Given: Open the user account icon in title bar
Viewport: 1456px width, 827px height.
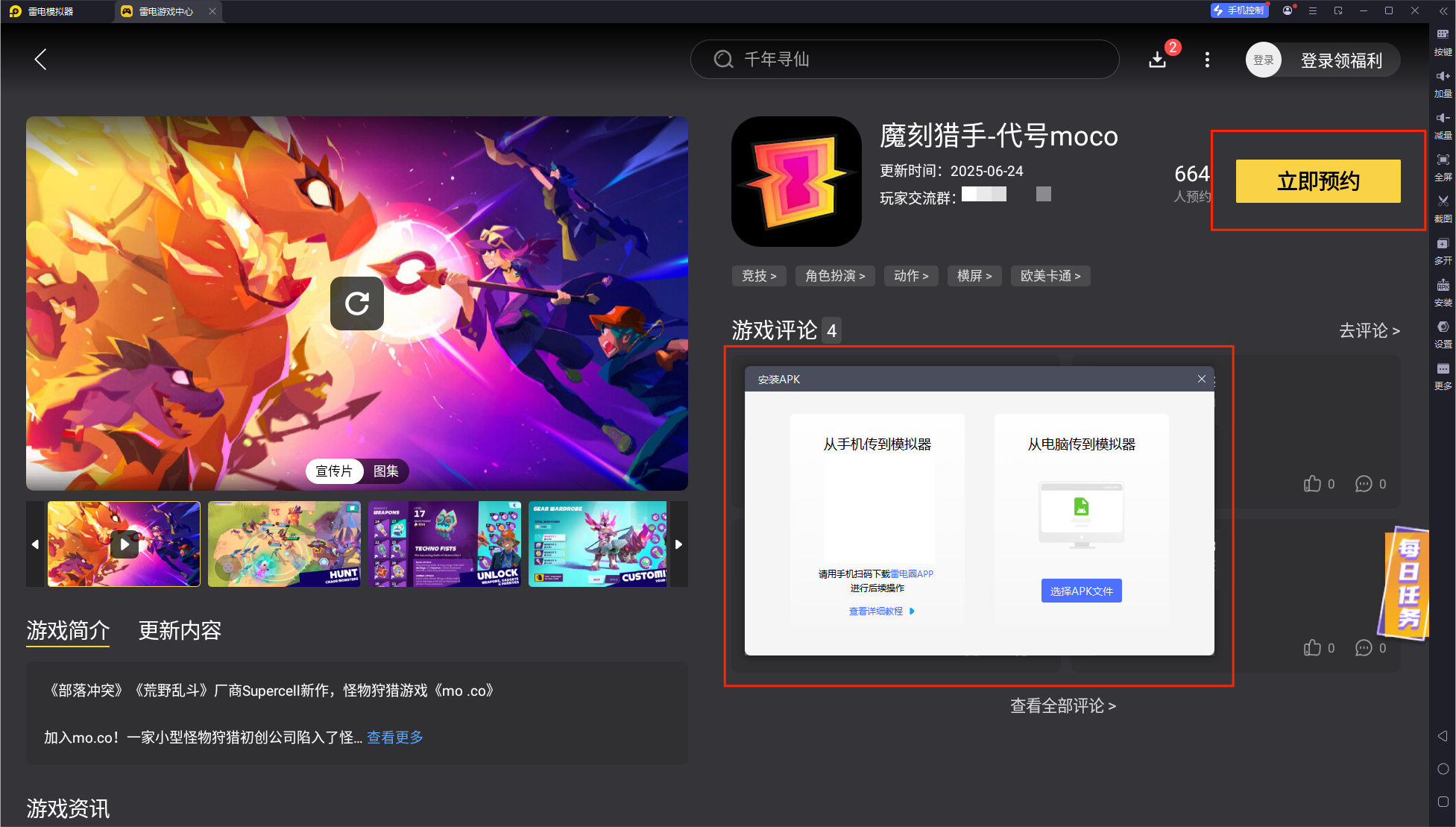Looking at the screenshot, I should 1288,10.
